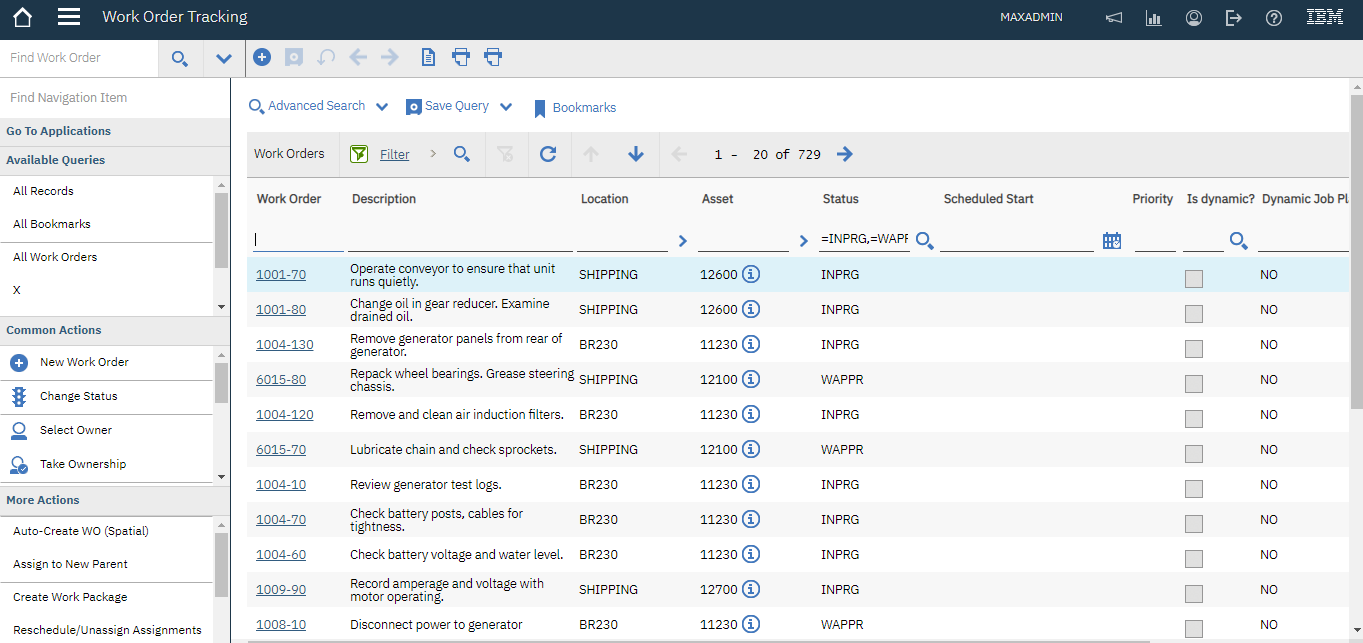Open the print icon in the toolbar

(x=461, y=57)
